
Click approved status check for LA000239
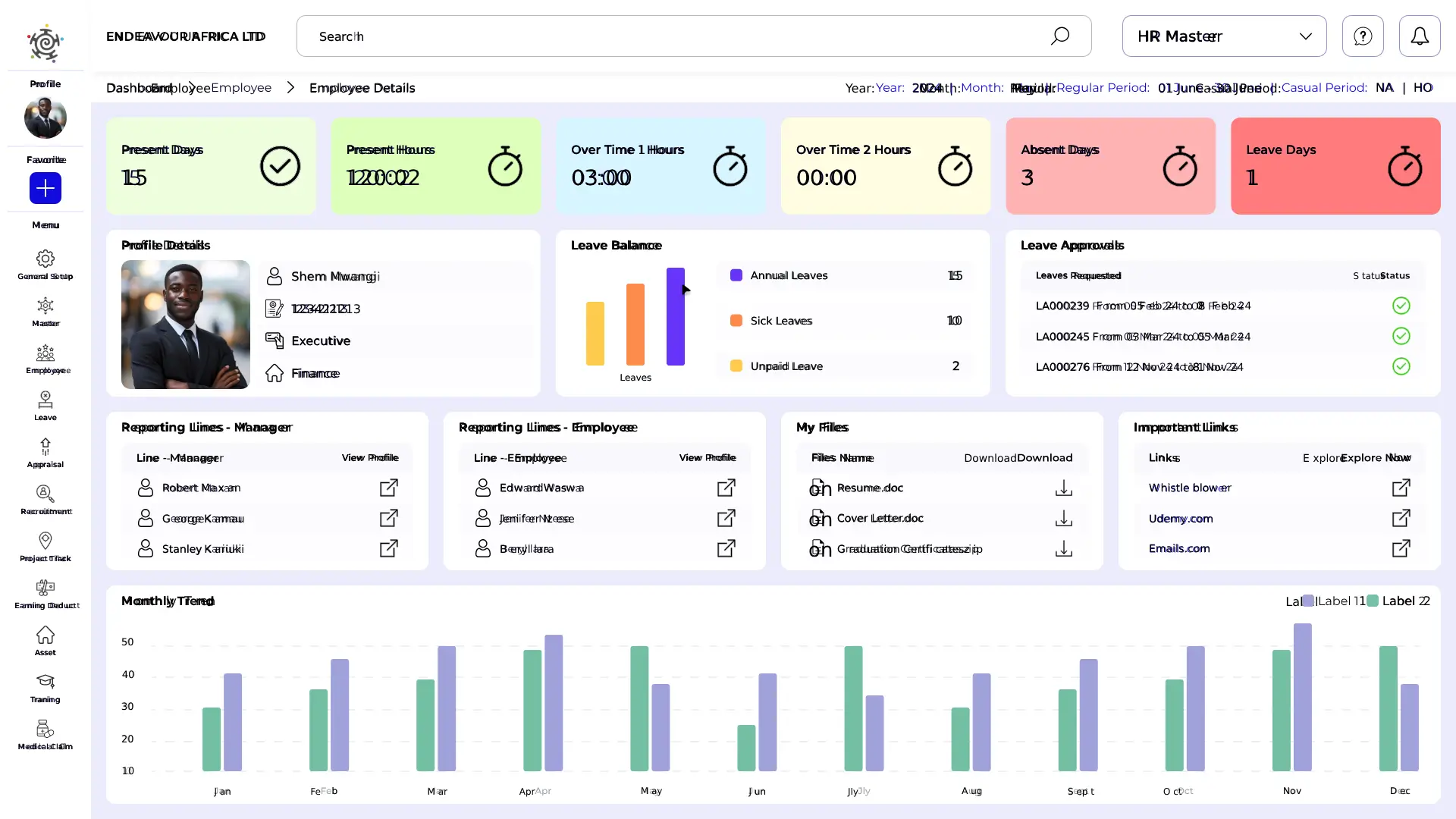click(x=1401, y=306)
